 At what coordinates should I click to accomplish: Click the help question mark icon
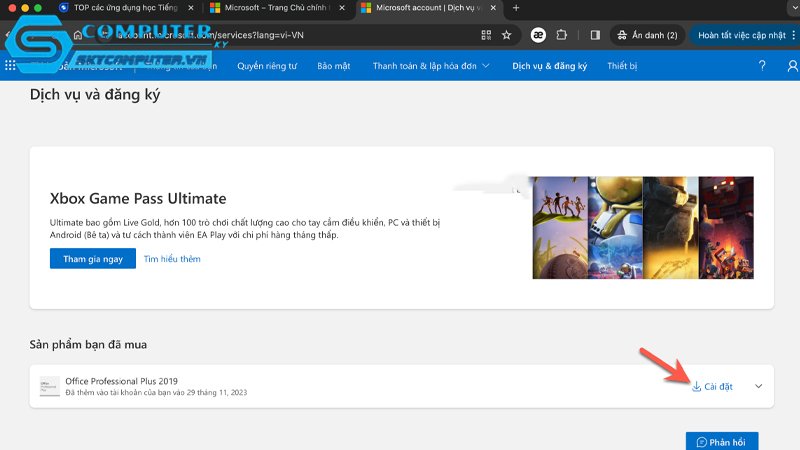click(x=762, y=66)
